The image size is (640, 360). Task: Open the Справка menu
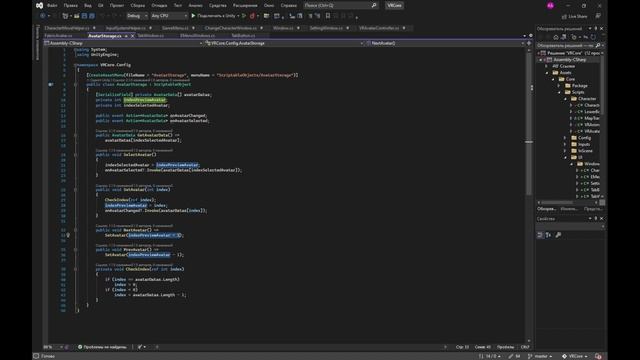coord(289,6)
